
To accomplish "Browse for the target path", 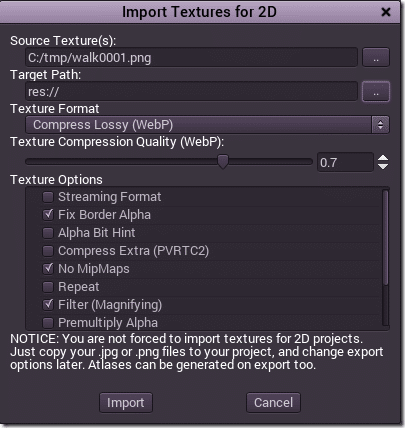I will pos(376,91).
